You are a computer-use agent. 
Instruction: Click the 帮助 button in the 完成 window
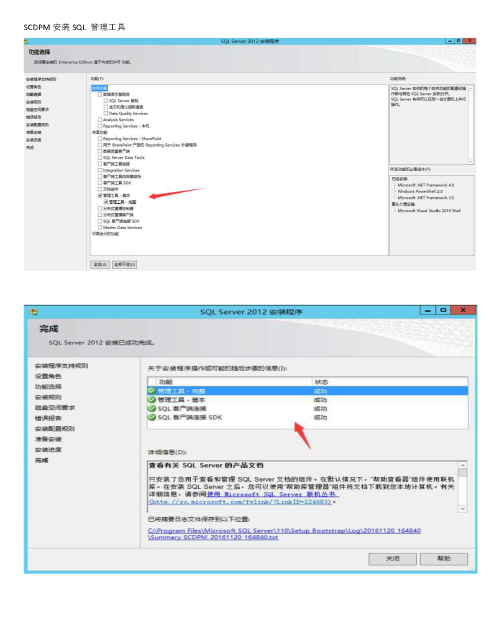[x=444, y=559]
